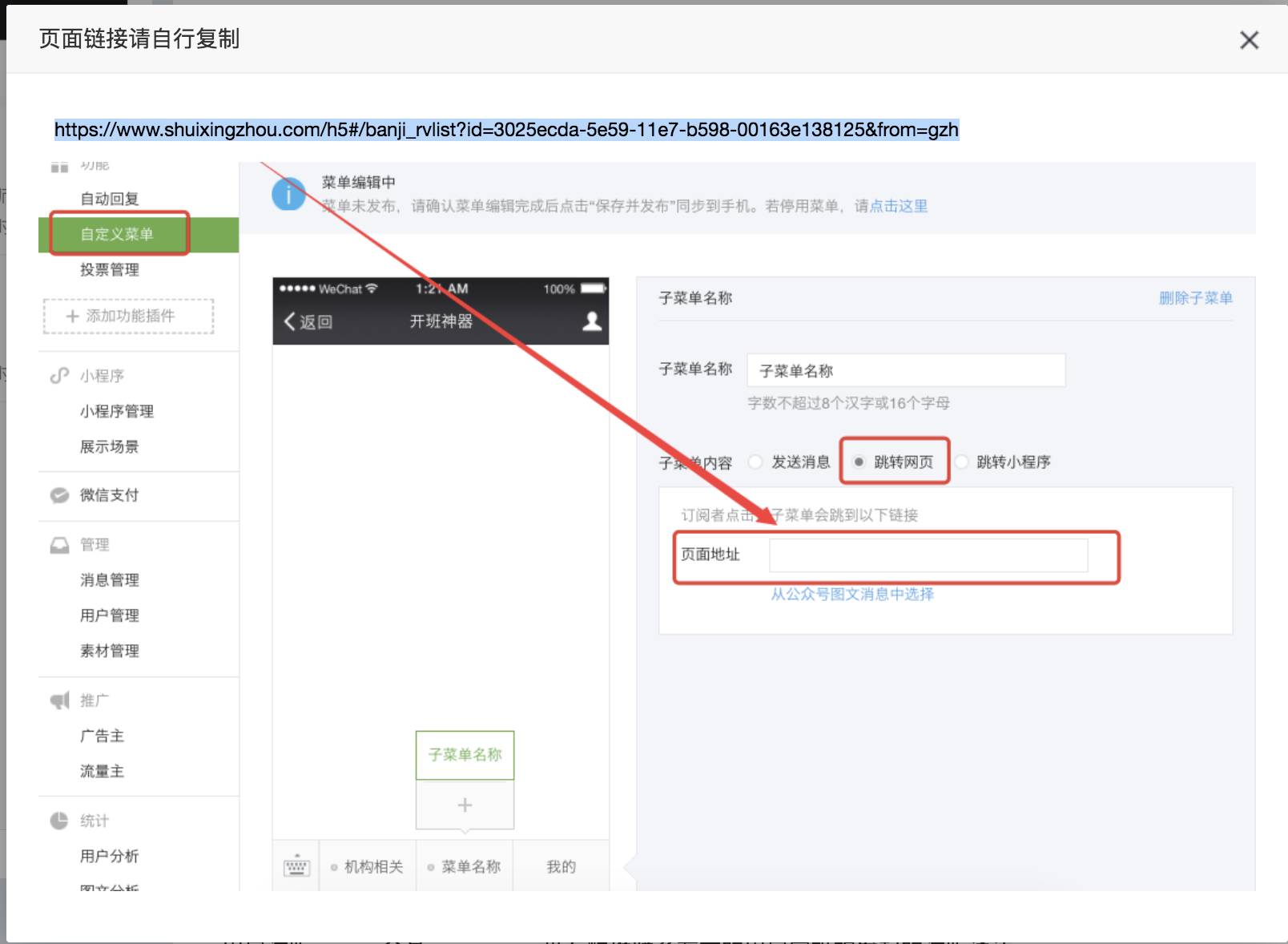Go to 用户管理
Image resolution: width=1288 pixels, height=944 pixels.
point(110,615)
